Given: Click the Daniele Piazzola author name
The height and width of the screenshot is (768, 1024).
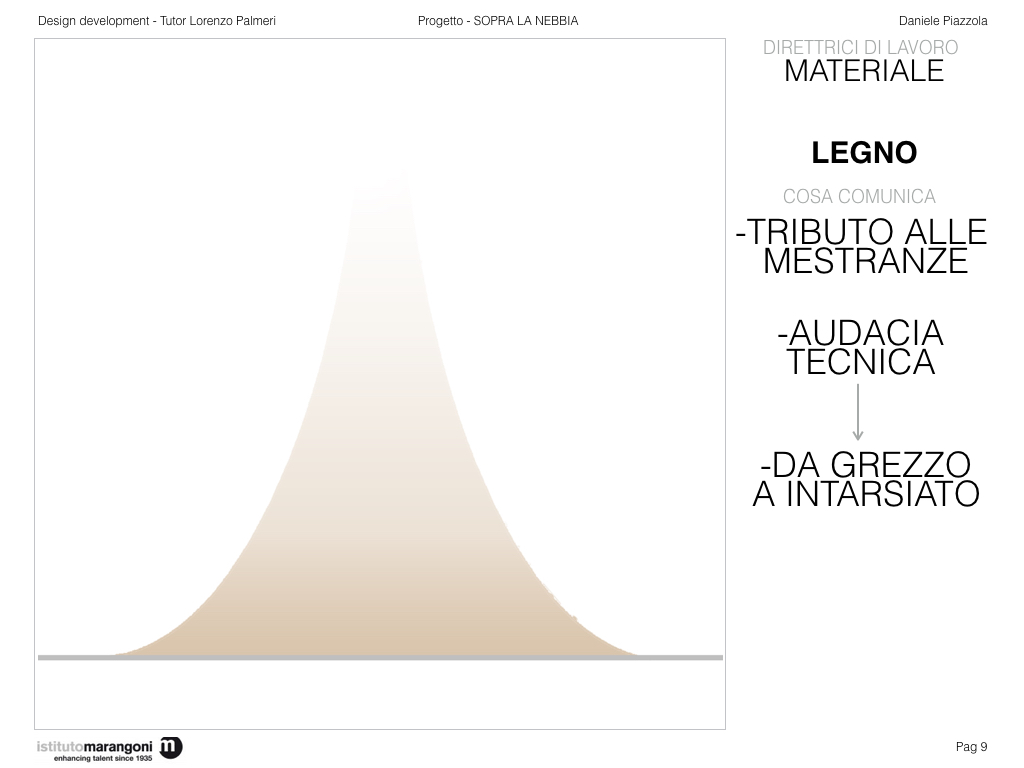Looking at the screenshot, I should tap(943, 21).
